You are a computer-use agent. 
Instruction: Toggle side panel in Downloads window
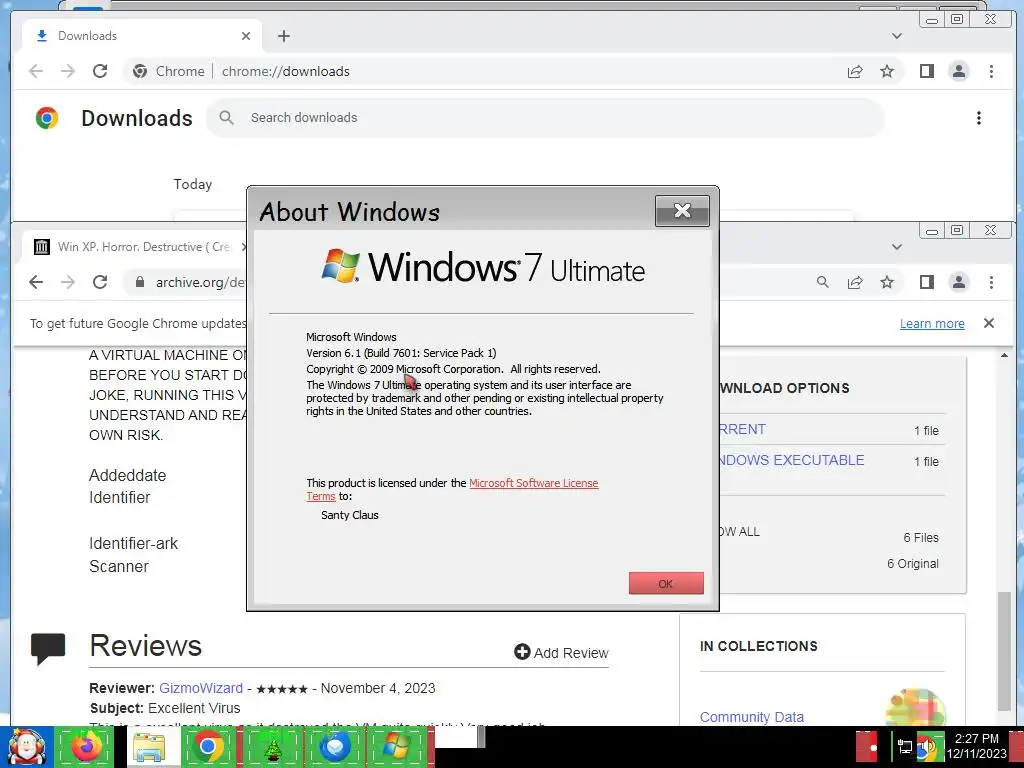pos(927,71)
